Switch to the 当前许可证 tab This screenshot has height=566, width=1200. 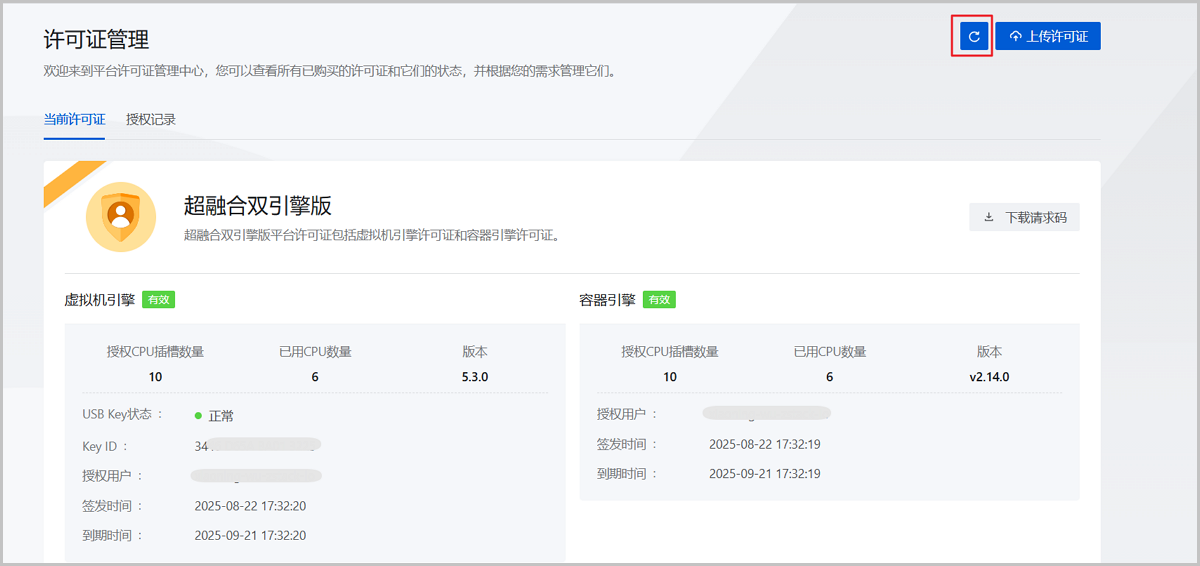tap(75, 119)
